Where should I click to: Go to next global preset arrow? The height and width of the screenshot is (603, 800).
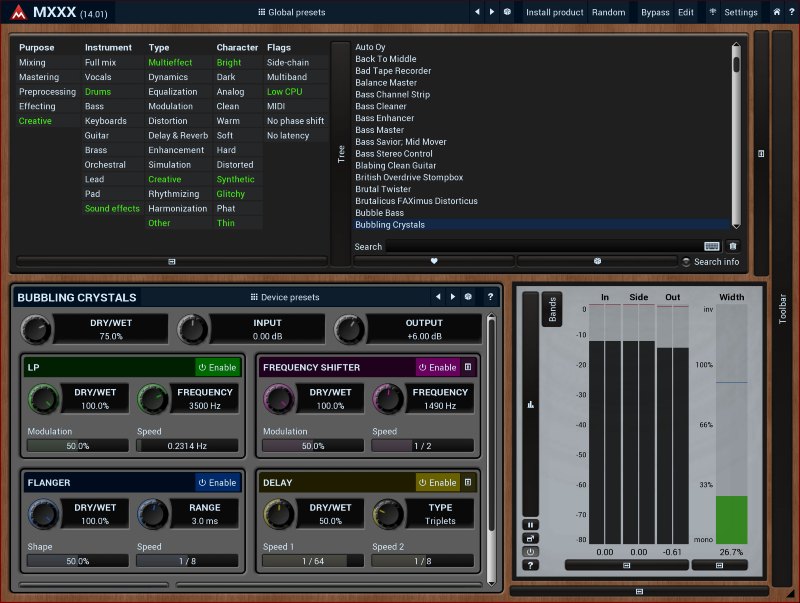point(492,12)
